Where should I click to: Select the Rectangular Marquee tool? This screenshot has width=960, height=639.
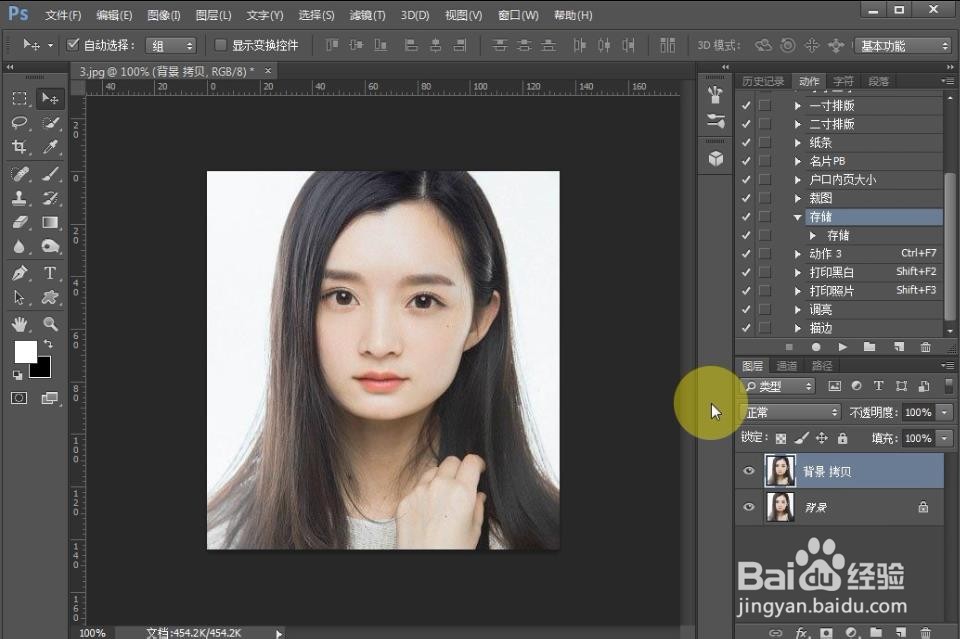pyautogui.click(x=20, y=99)
